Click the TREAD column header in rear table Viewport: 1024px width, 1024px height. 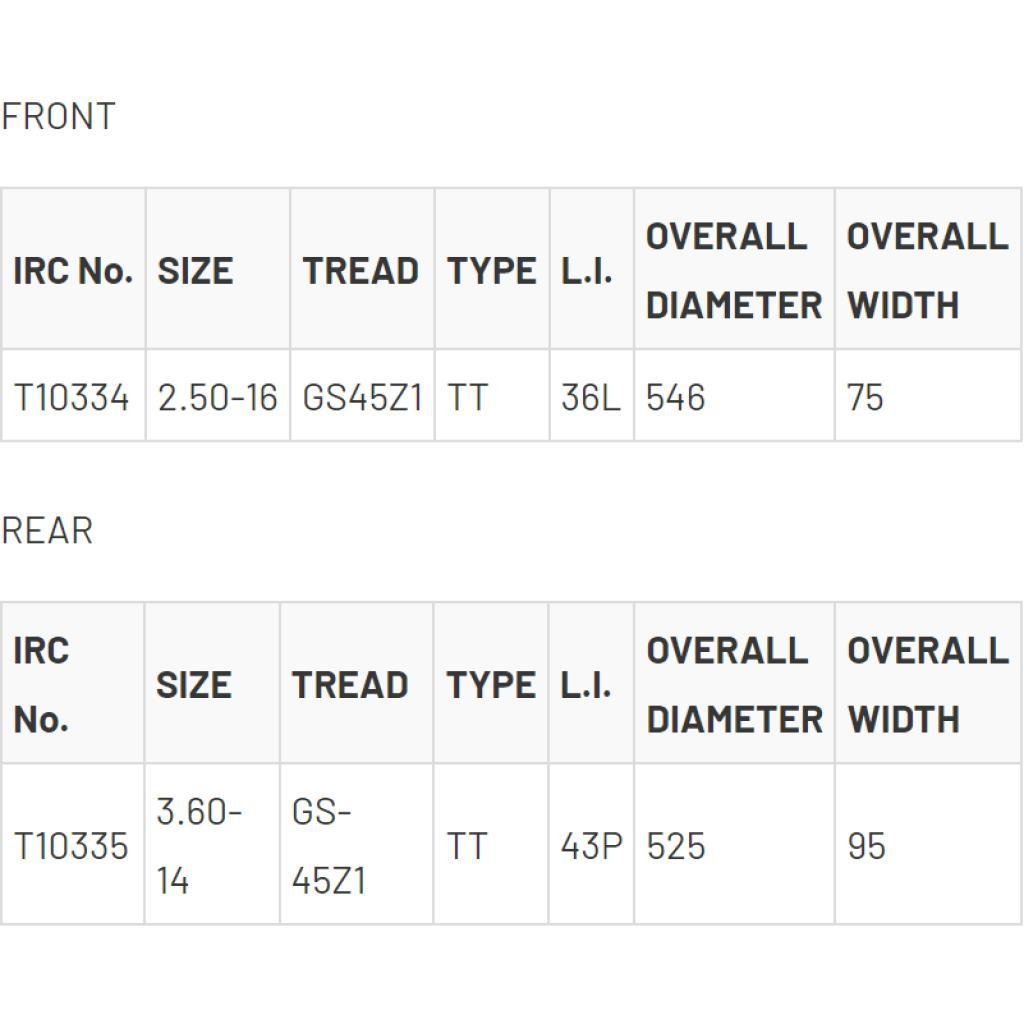350,685
